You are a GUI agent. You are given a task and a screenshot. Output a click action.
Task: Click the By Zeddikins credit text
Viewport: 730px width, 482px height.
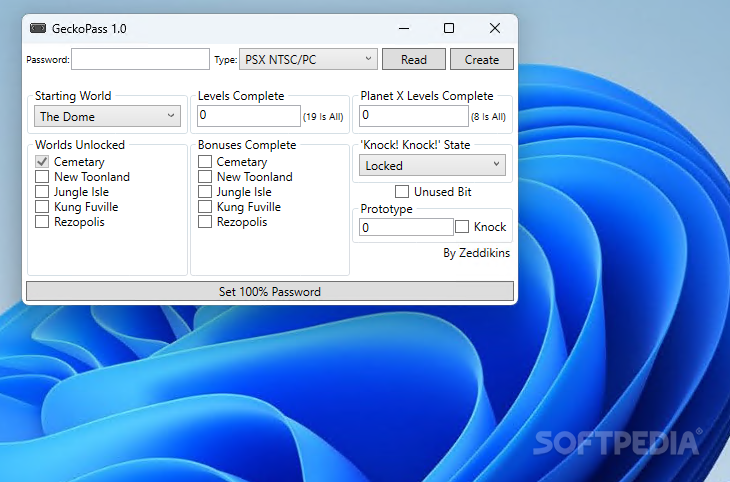[476, 253]
